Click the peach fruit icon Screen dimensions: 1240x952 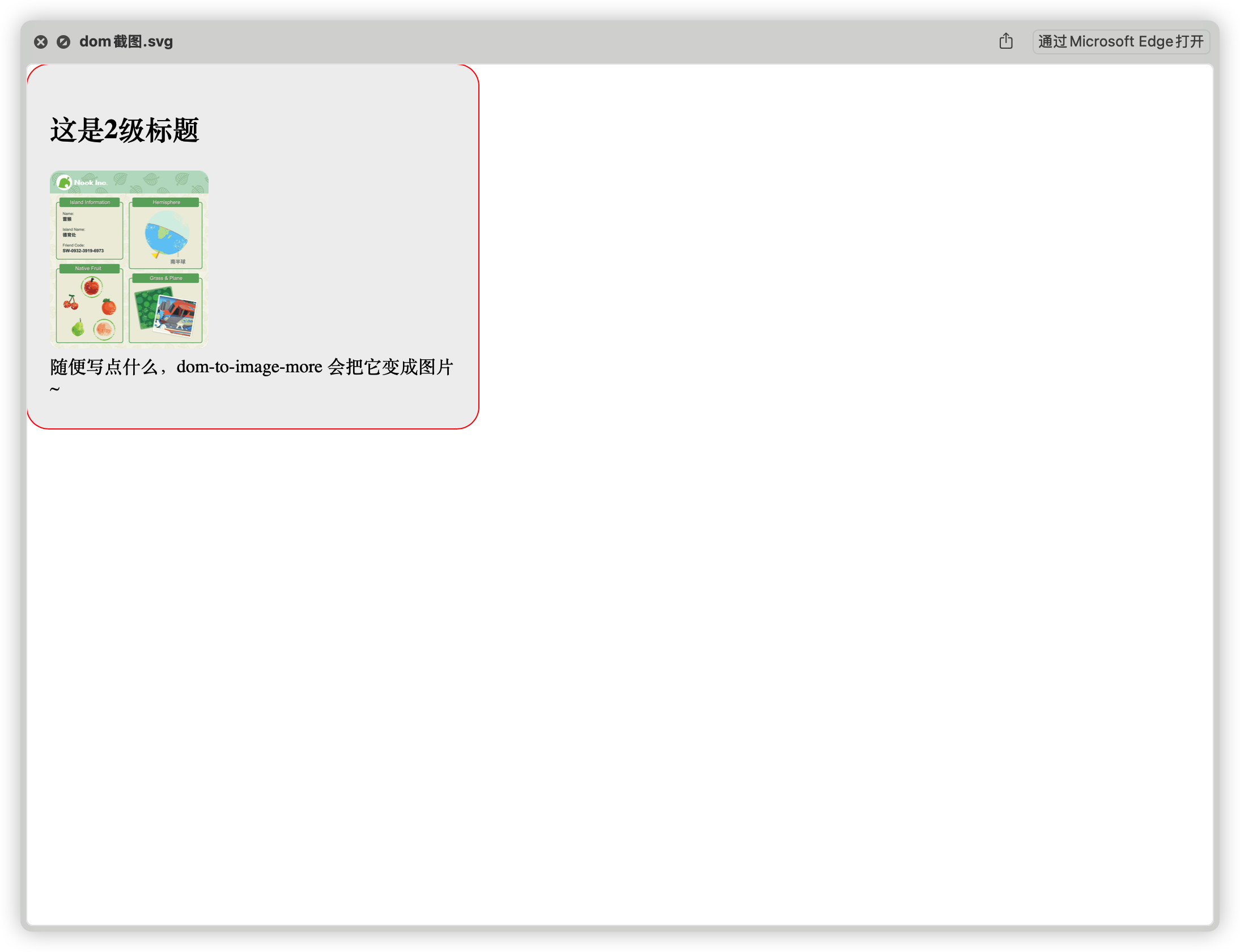pyautogui.click(x=104, y=329)
